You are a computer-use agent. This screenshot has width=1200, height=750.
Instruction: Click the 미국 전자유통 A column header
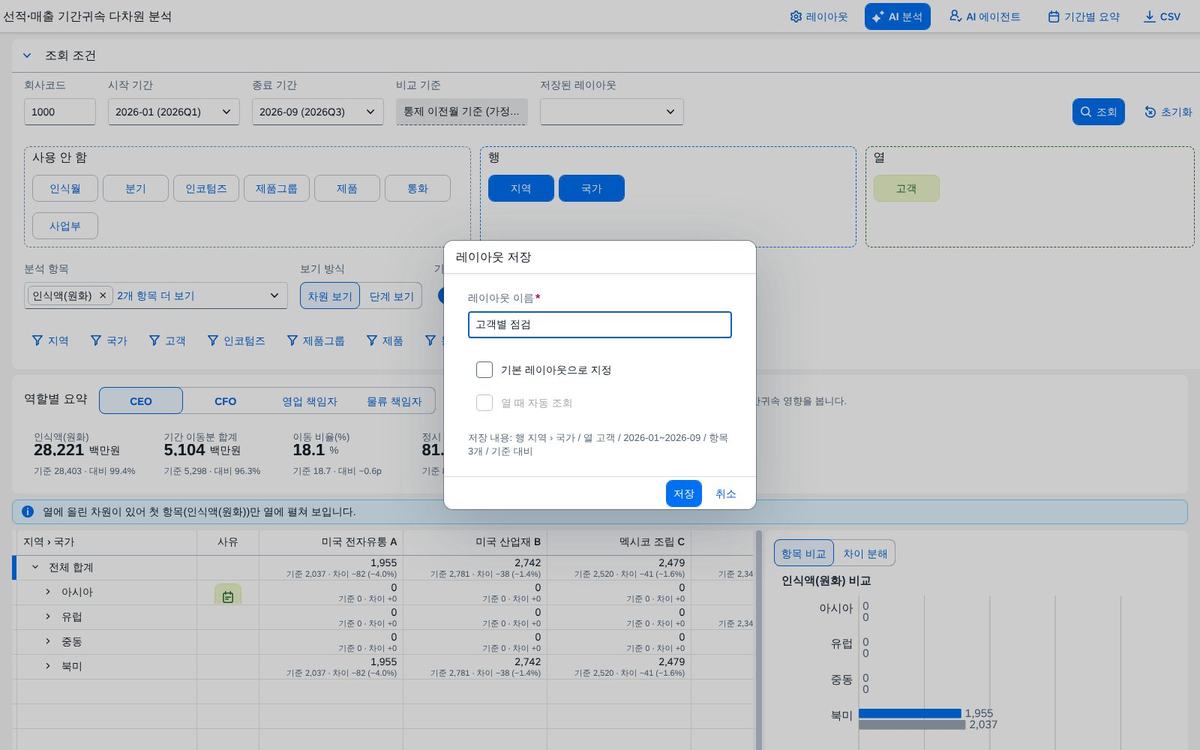(x=331, y=542)
